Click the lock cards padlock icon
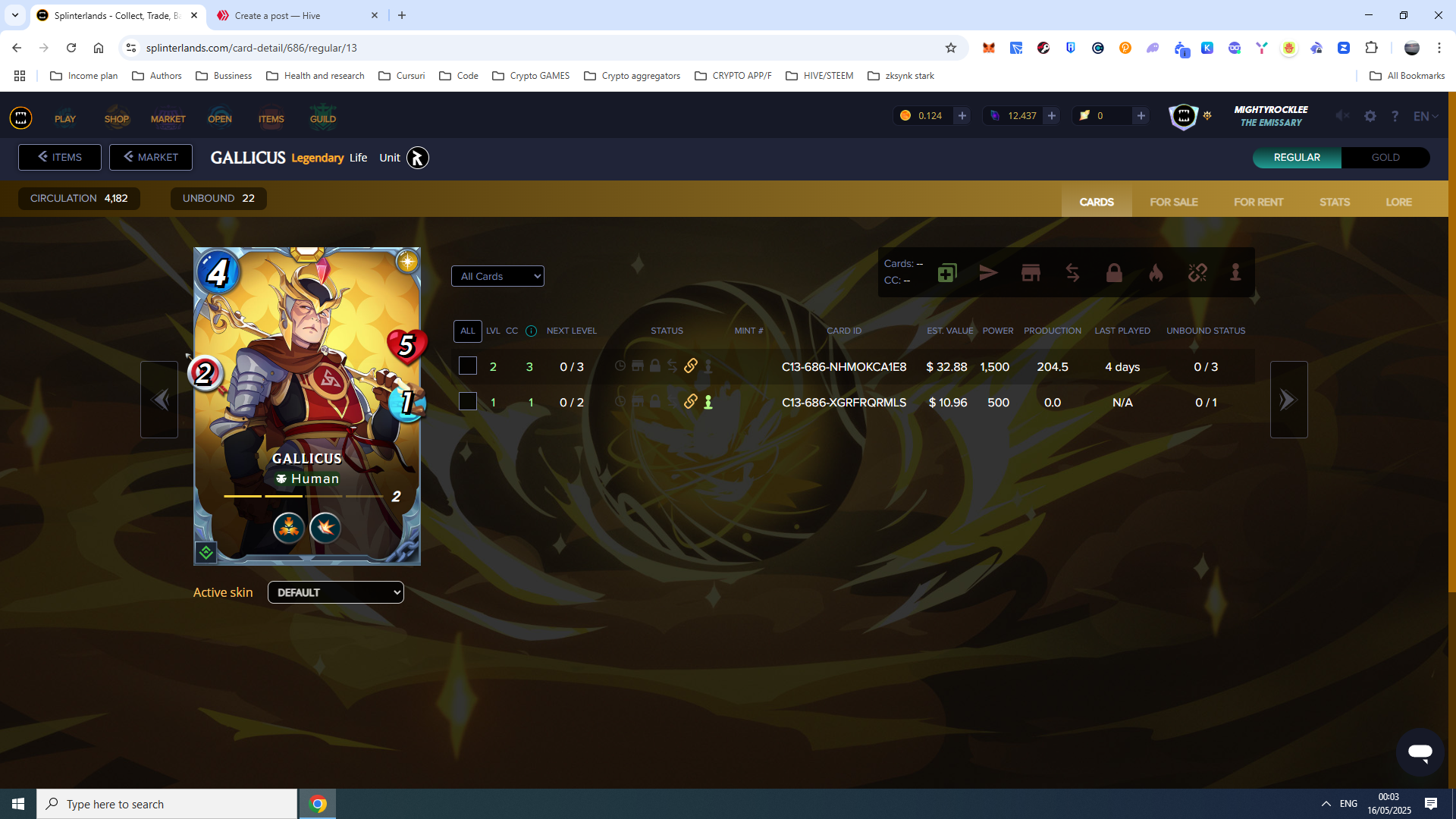This screenshot has width=1456, height=819. click(1114, 273)
